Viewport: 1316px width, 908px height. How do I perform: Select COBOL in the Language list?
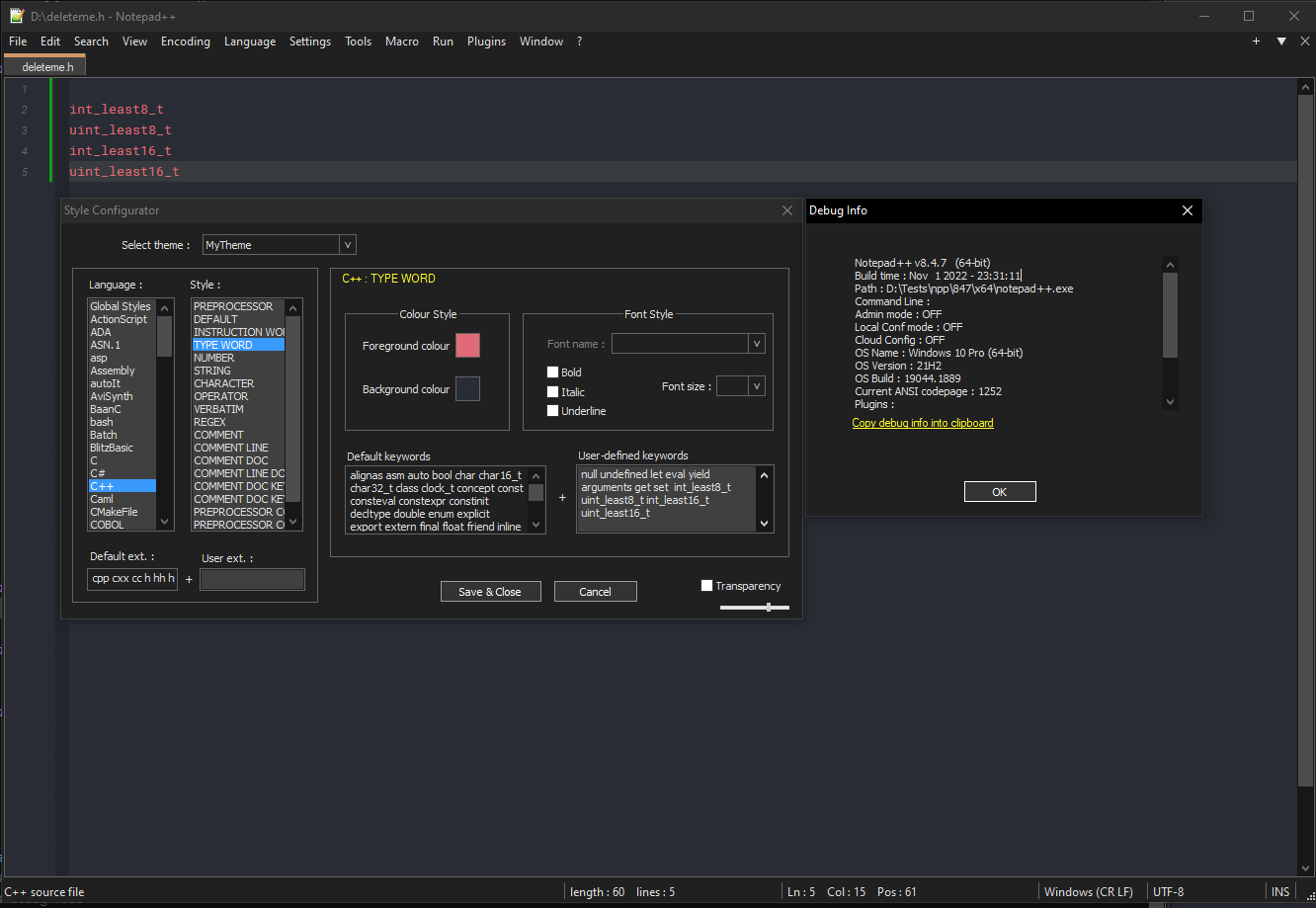(x=122, y=525)
